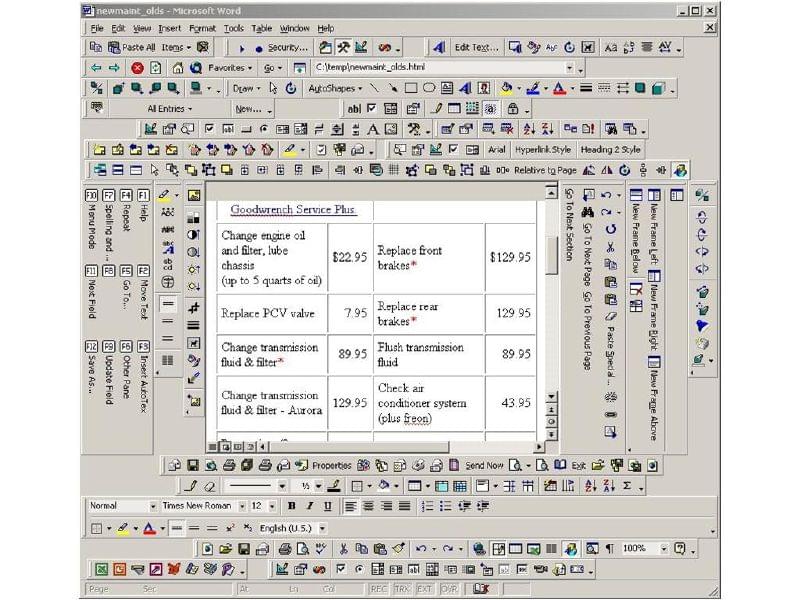The image size is (800, 600).
Task: Click the Edit Text... button
Action: [476, 47]
